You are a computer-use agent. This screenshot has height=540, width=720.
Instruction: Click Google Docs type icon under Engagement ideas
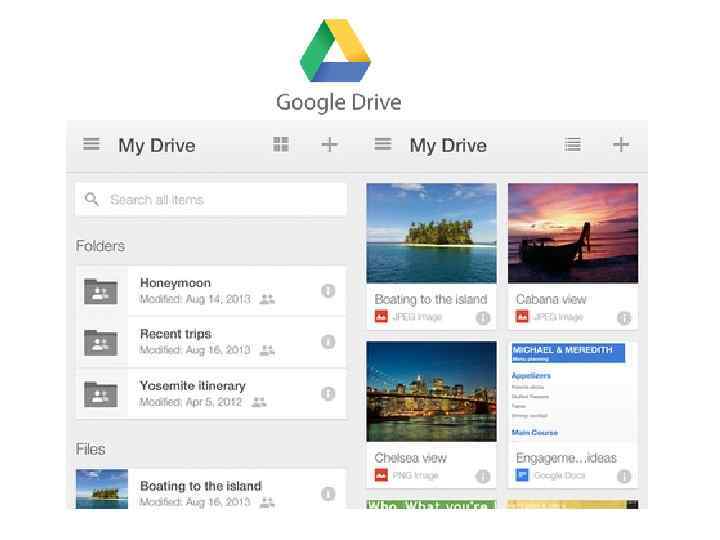522,475
